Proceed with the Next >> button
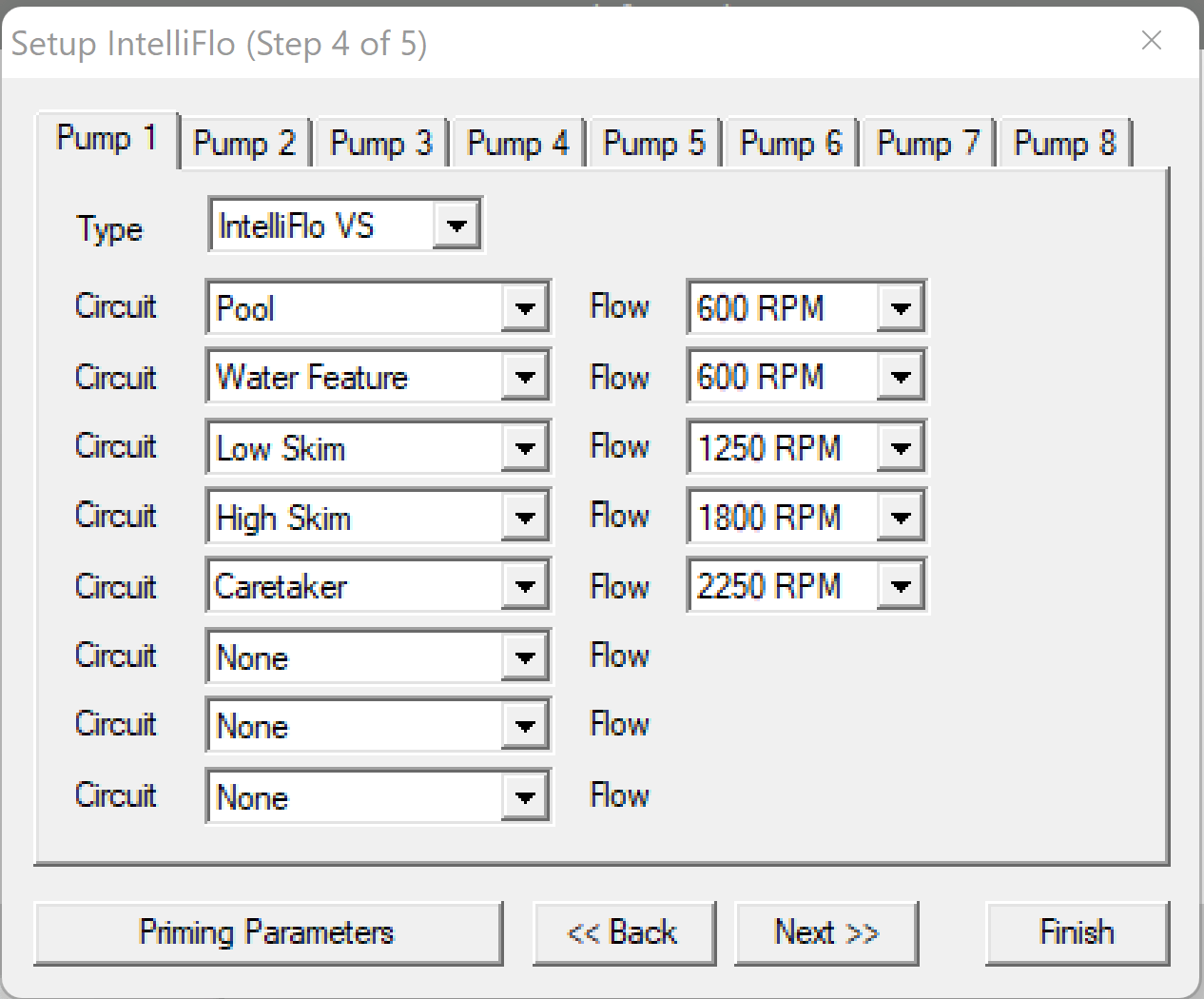 (x=826, y=932)
